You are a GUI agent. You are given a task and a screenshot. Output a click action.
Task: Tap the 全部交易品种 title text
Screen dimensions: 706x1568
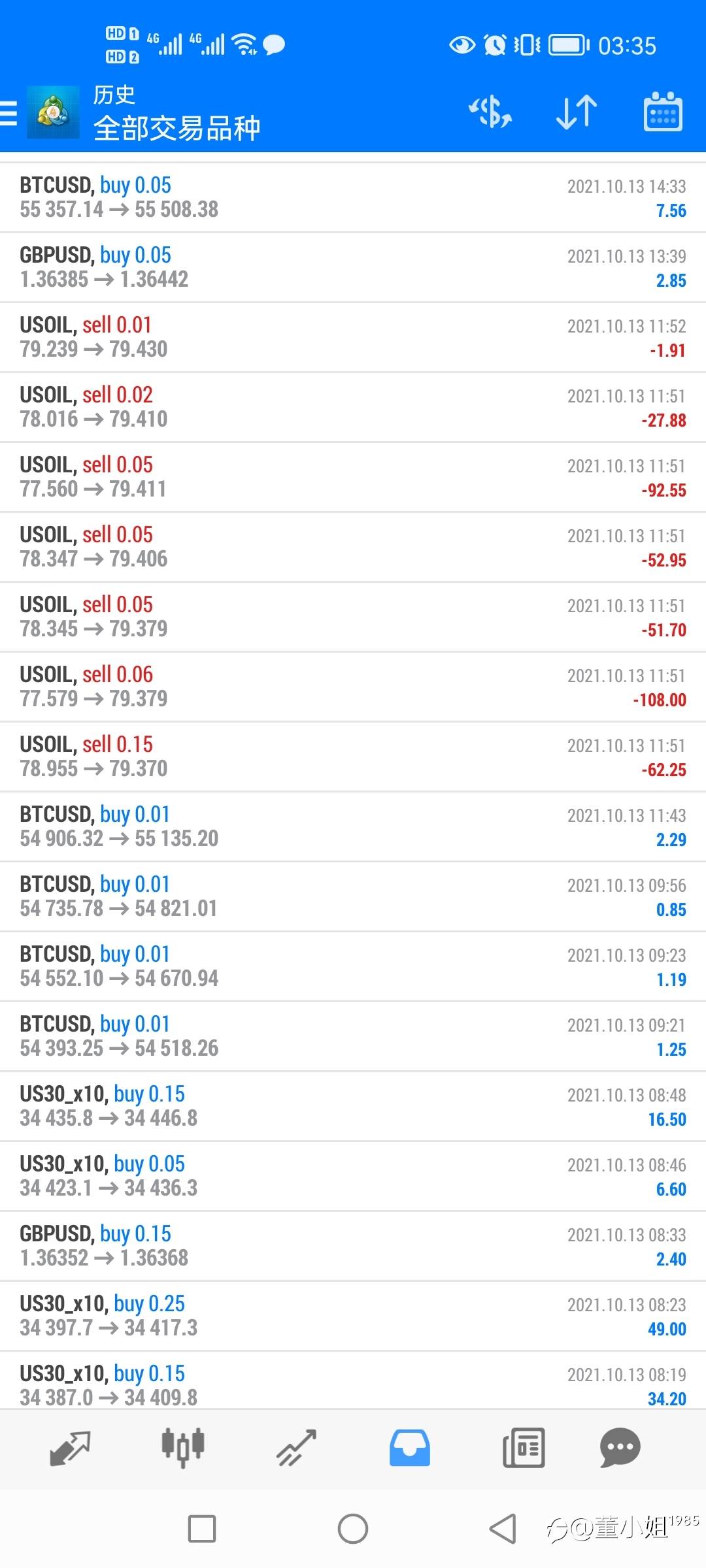coord(177,128)
